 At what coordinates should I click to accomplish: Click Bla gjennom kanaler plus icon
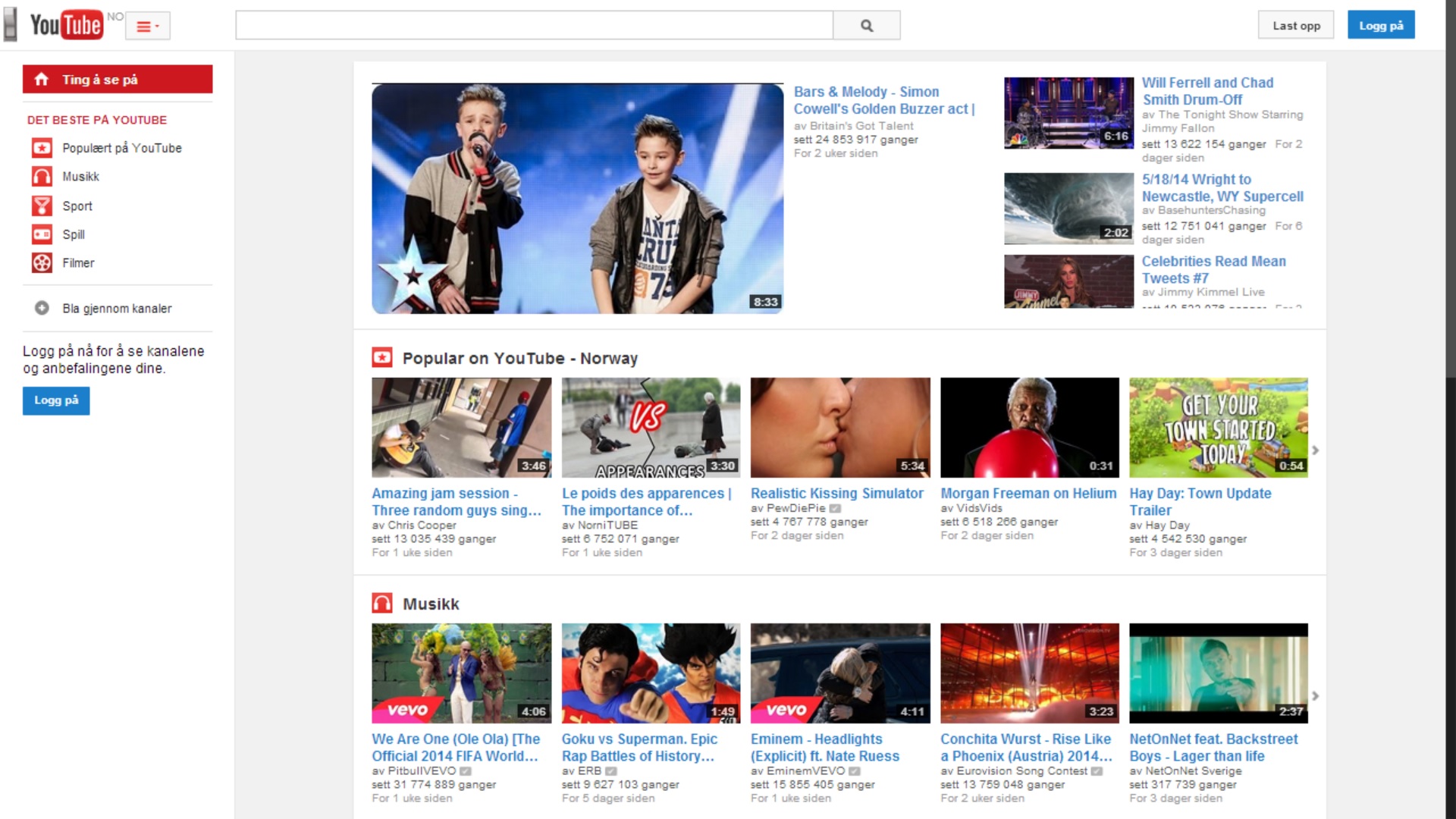click(42, 308)
